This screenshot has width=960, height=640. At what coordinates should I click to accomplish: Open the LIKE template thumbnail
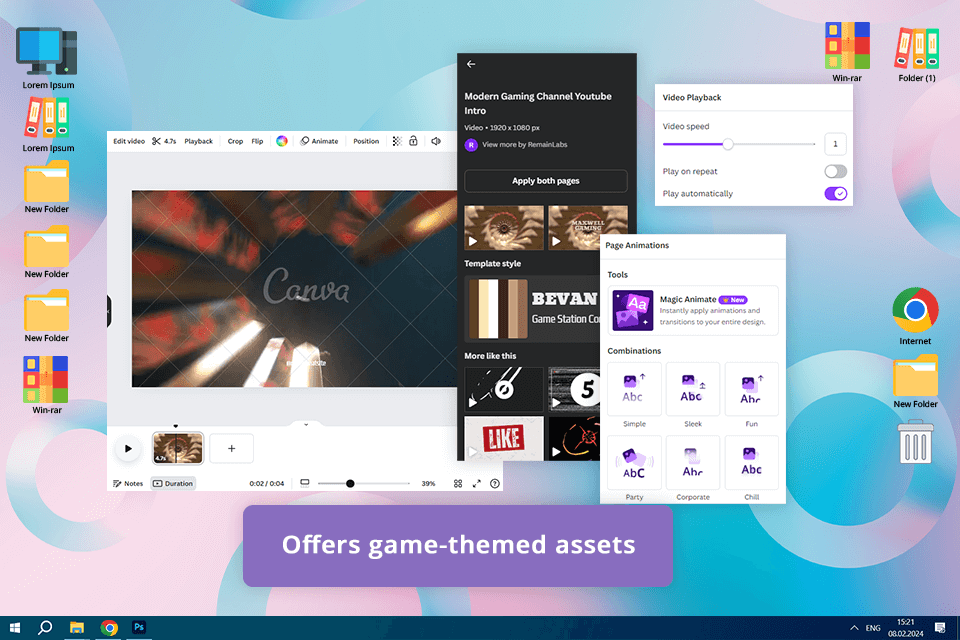point(504,439)
